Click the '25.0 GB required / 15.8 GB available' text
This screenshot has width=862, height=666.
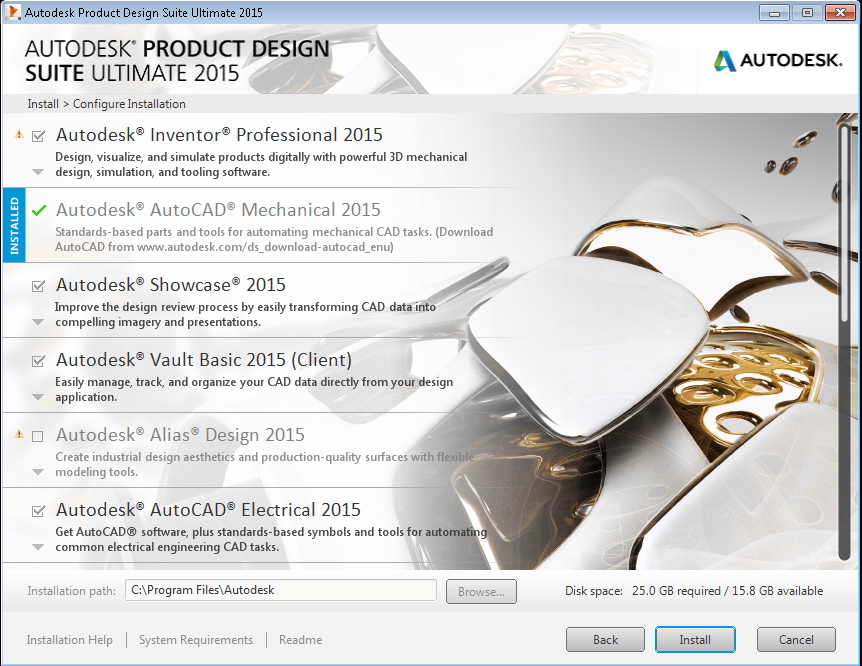click(x=727, y=591)
